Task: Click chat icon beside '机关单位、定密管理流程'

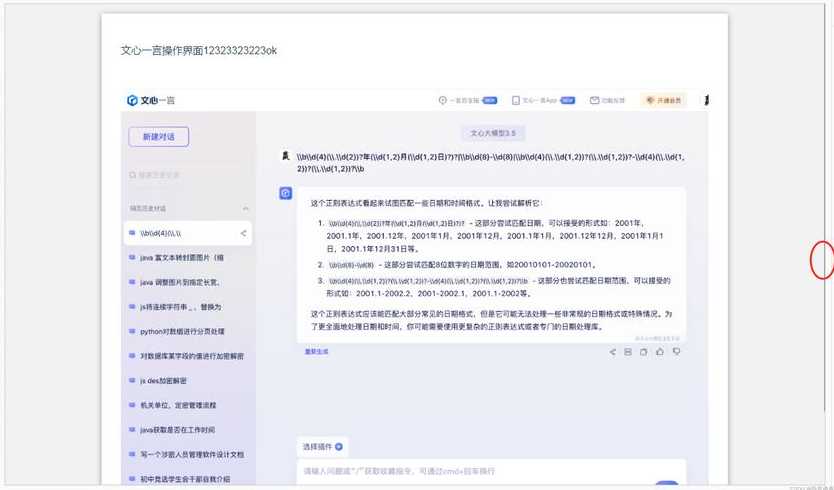Action: [x=132, y=405]
